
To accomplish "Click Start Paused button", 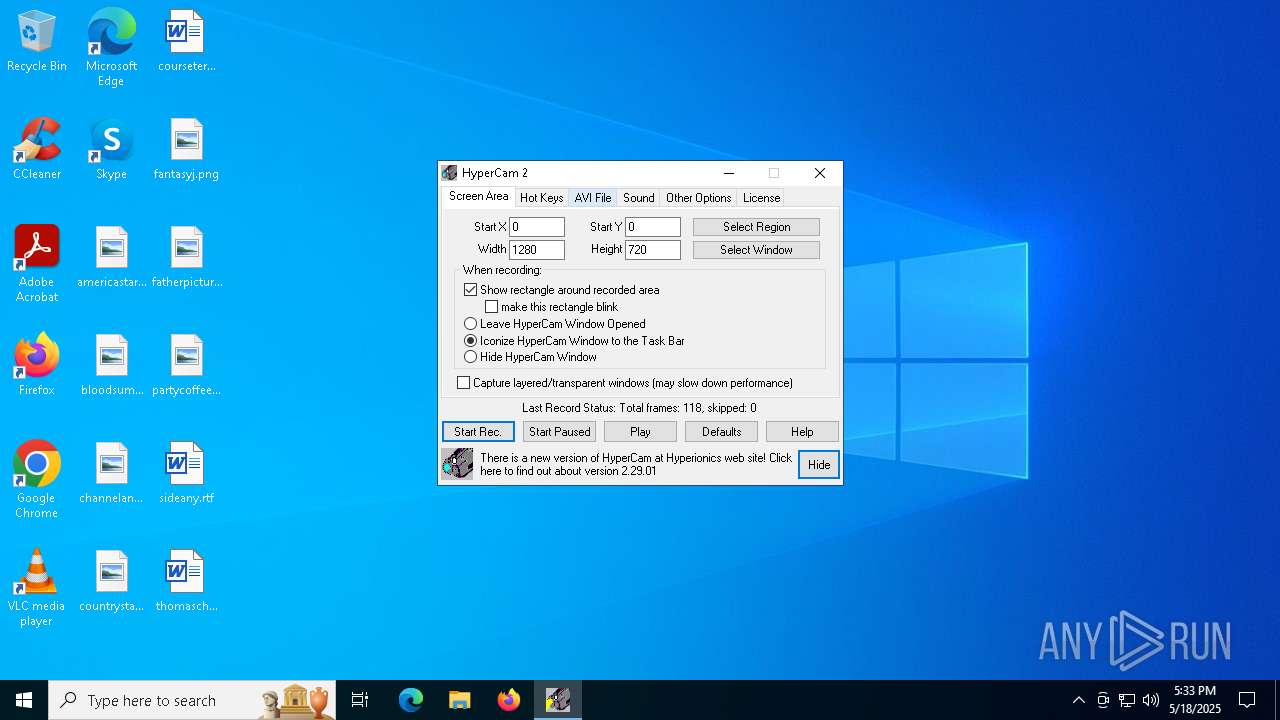I will point(559,432).
